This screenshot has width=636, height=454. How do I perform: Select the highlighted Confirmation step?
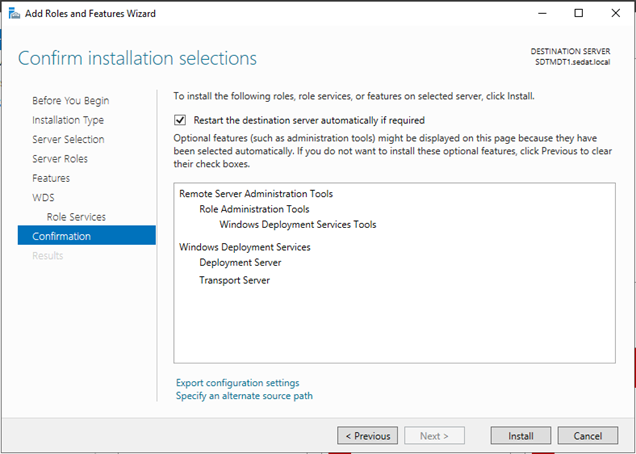click(x=86, y=235)
